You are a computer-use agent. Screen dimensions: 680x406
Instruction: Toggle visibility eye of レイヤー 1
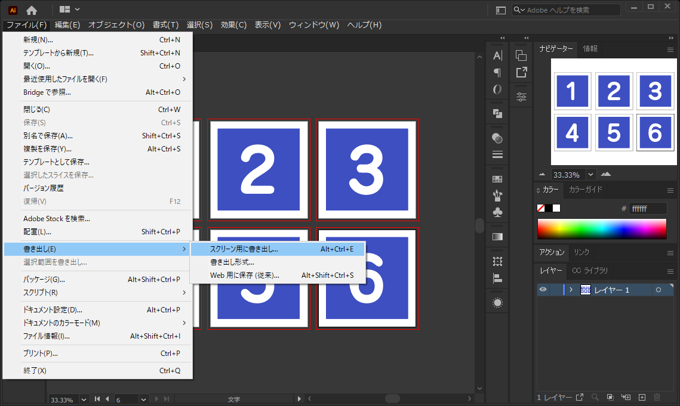point(543,289)
